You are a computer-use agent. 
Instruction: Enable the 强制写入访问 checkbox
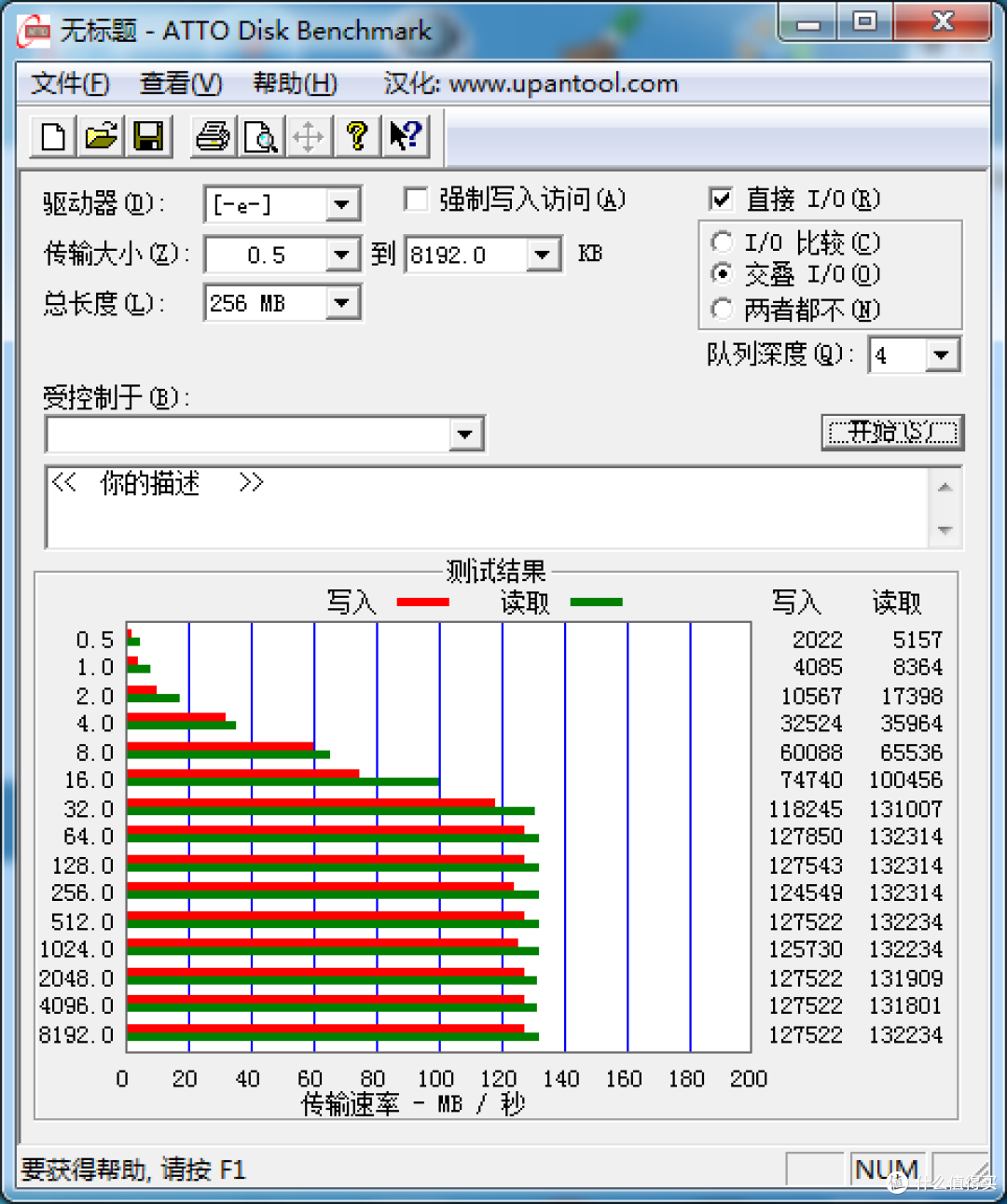click(x=415, y=199)
